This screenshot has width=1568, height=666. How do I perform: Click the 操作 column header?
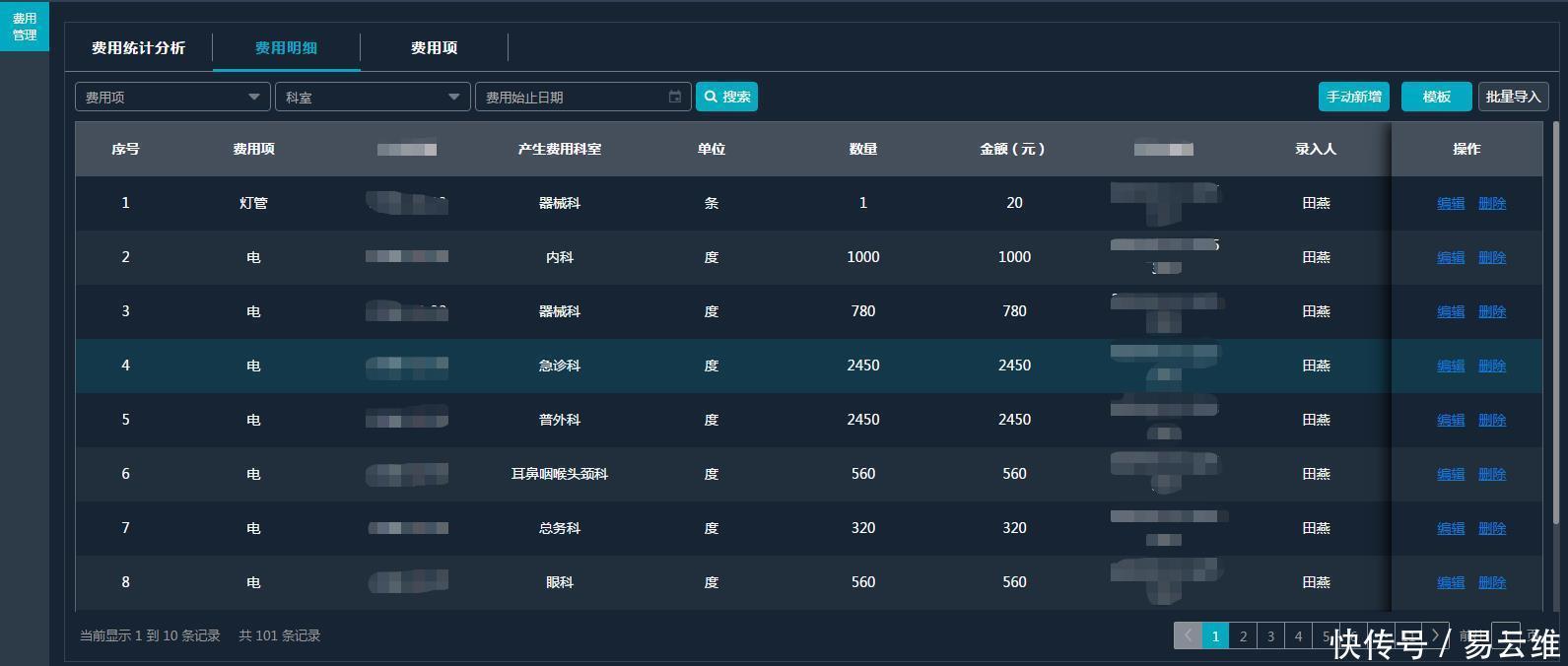pos(1466,149)
